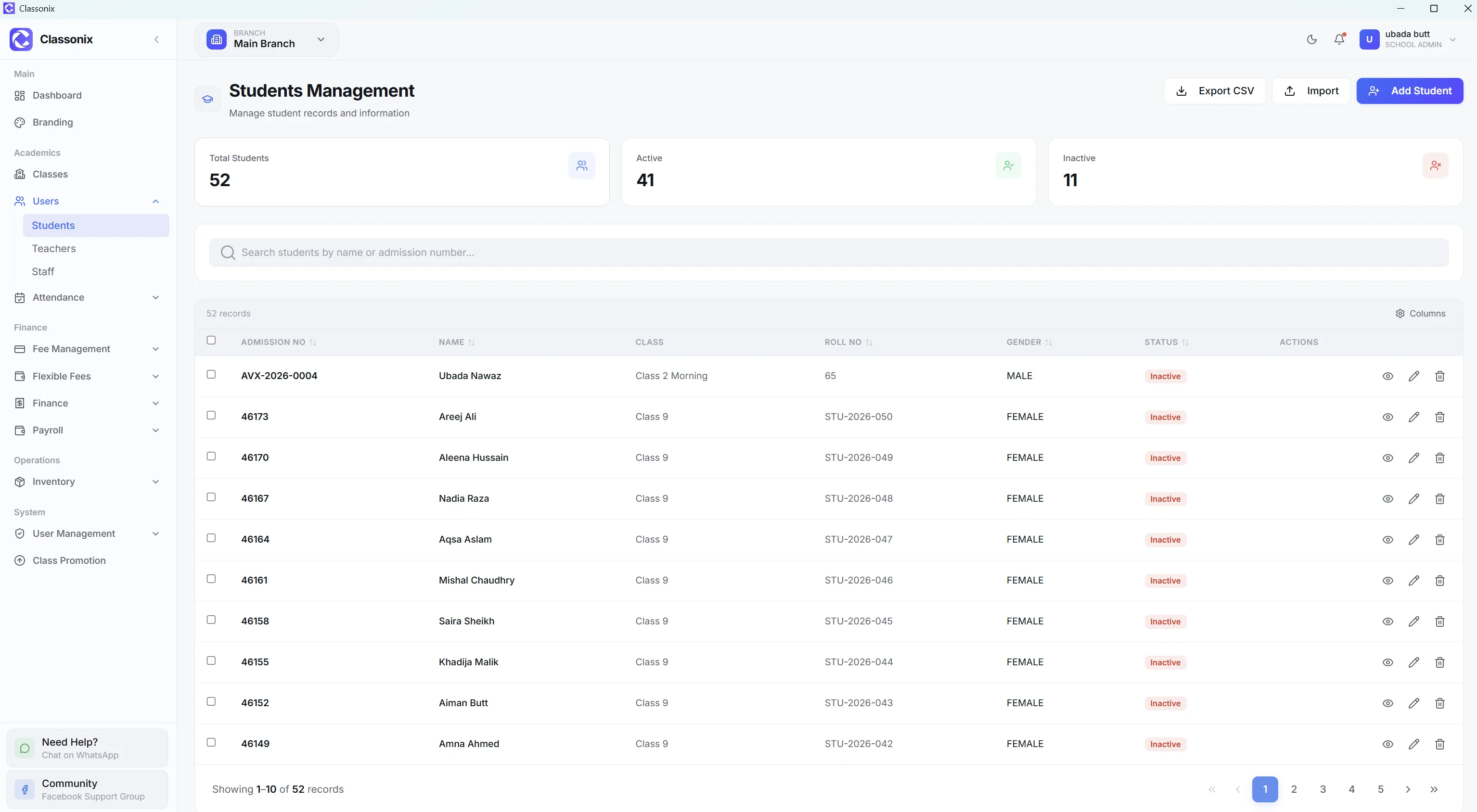Viewport: 1477px width, 812px height.
Task: Toggle dark mode with the moon icon
Action: tap(1312, 39)
